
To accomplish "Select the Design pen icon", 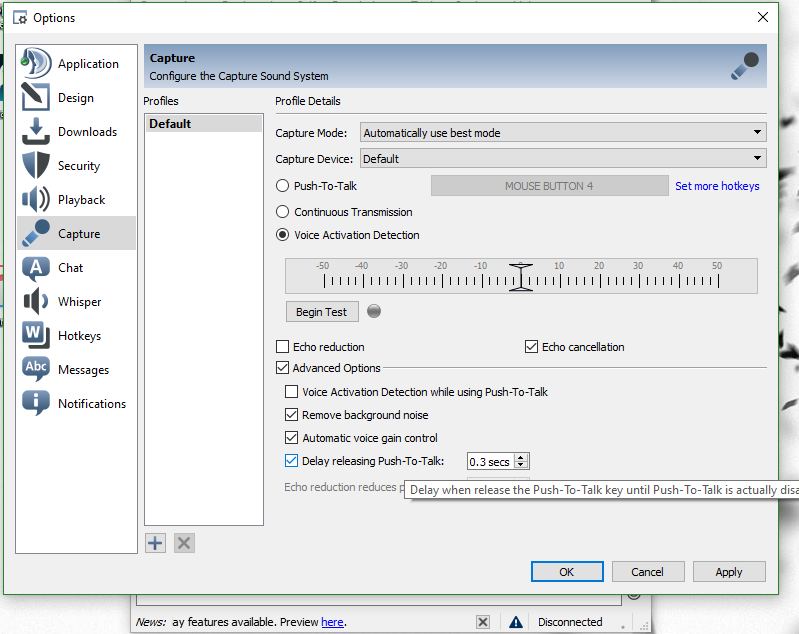I will coord(36,97).
